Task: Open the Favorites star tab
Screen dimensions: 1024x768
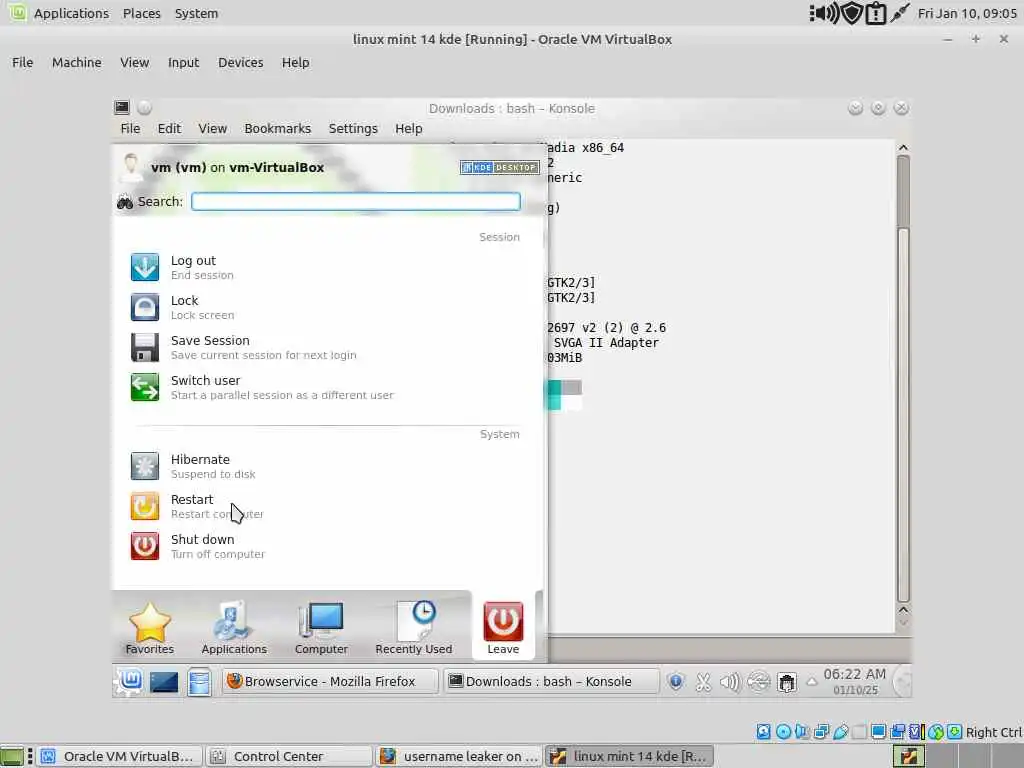Action: [150, 628]
